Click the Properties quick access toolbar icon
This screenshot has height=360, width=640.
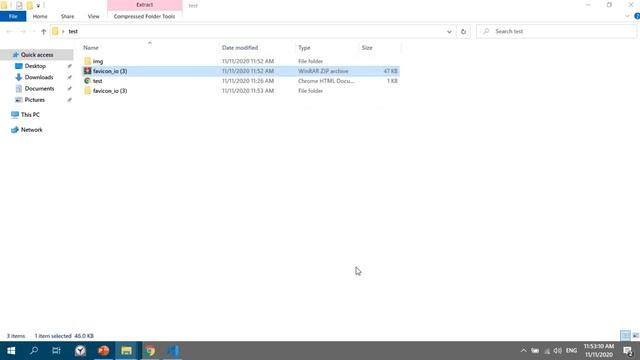19,5
